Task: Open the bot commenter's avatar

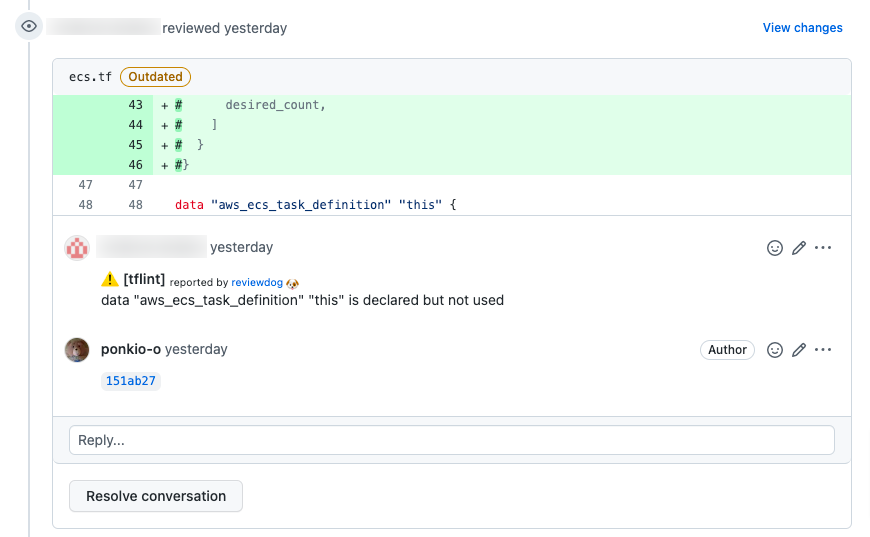Action: (77, 248)
